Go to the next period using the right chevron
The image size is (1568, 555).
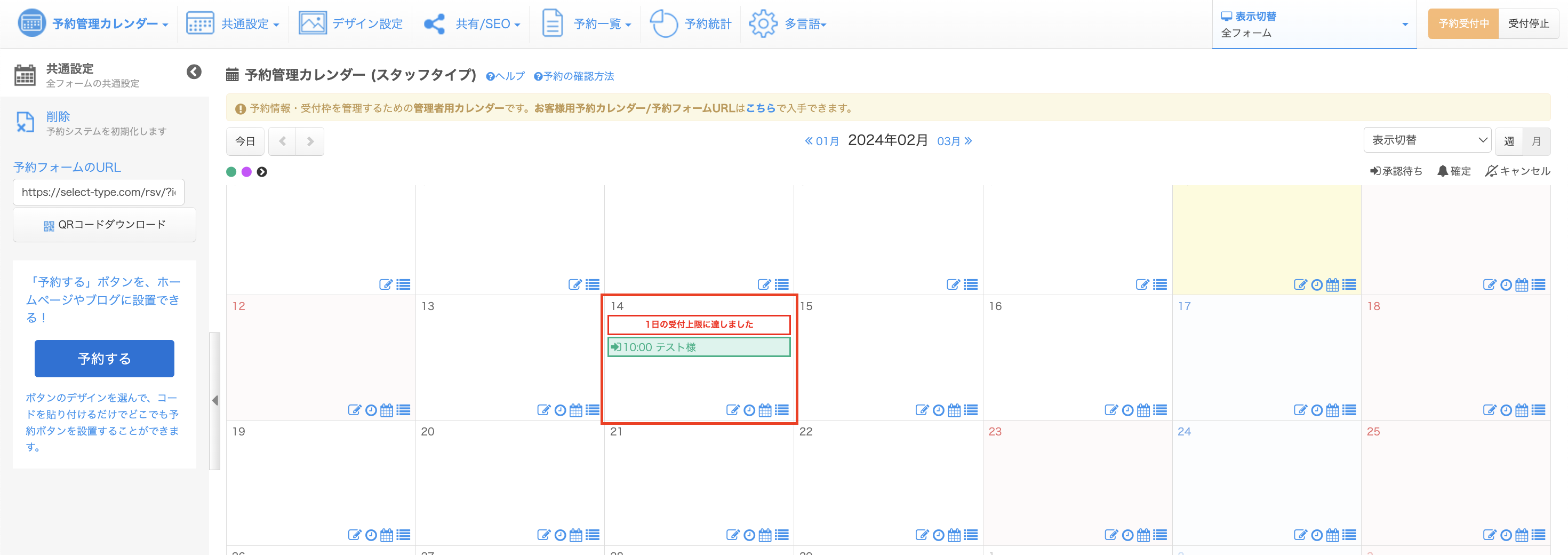[x=310, y=141]
